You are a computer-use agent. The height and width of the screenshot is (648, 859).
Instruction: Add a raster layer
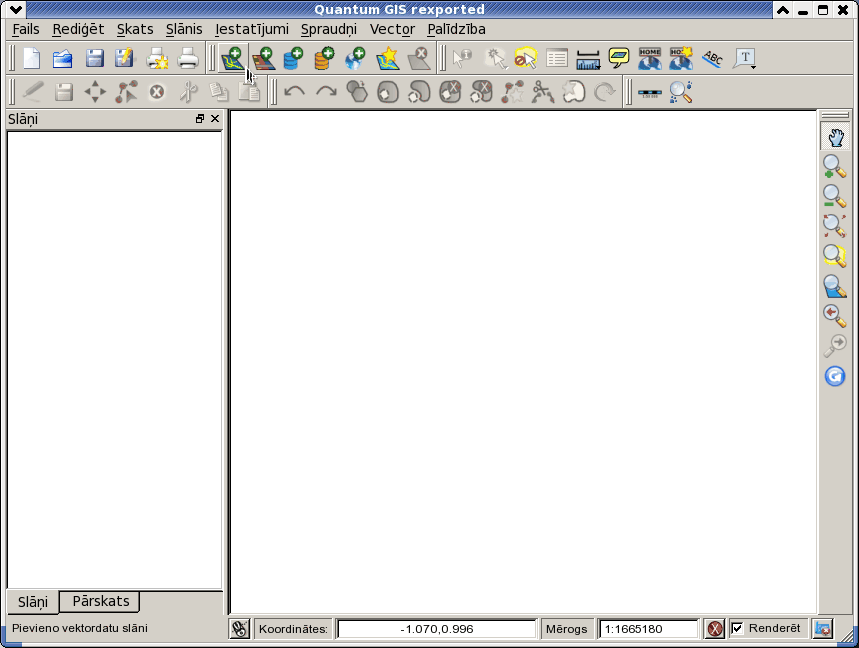click(264, 58)
